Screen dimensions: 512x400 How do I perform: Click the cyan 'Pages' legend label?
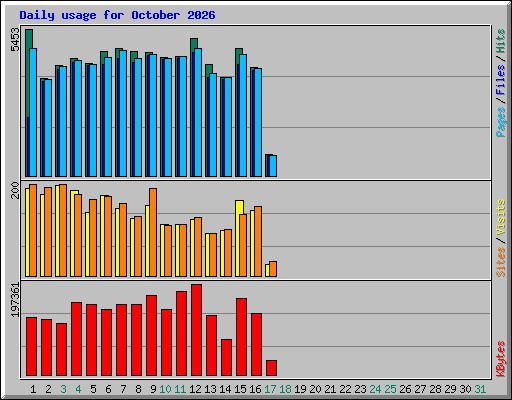click(501, 122)
